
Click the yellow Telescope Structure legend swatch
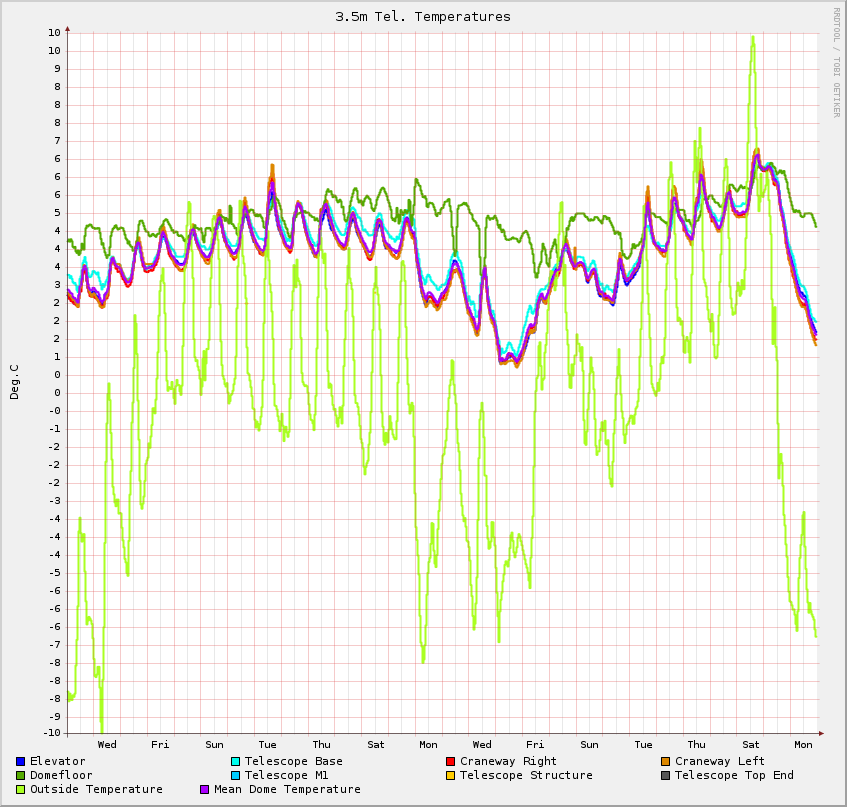click(450, 775)
